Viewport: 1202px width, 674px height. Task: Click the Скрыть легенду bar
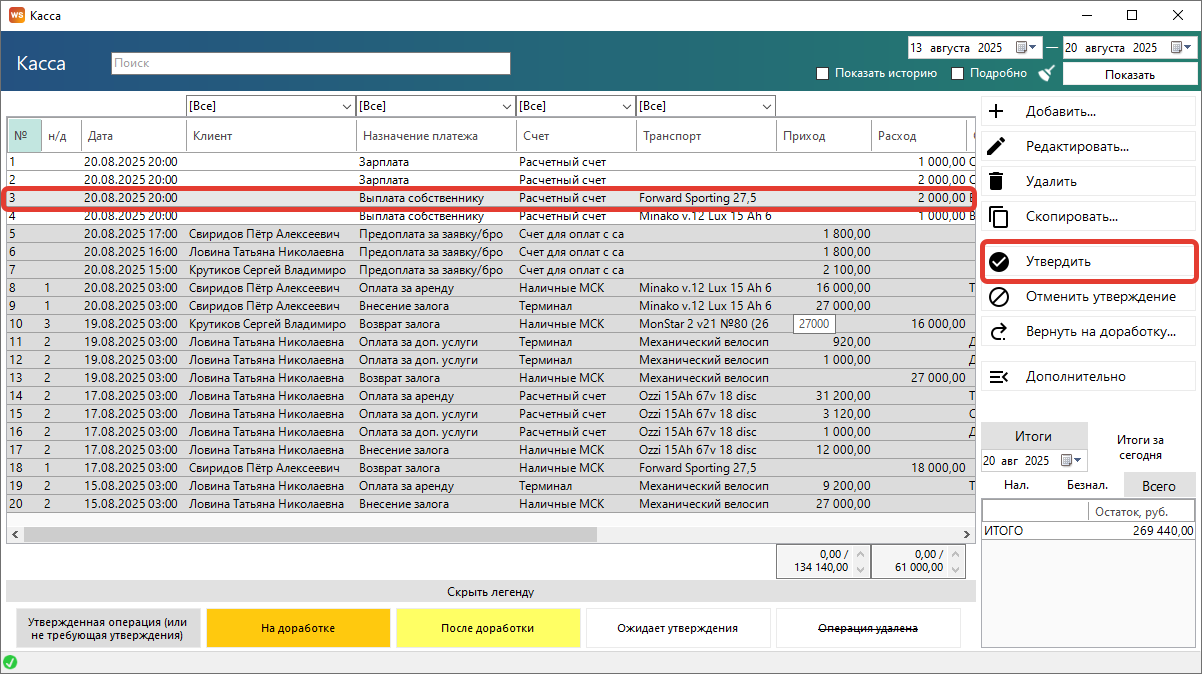(x=490, y=592)
